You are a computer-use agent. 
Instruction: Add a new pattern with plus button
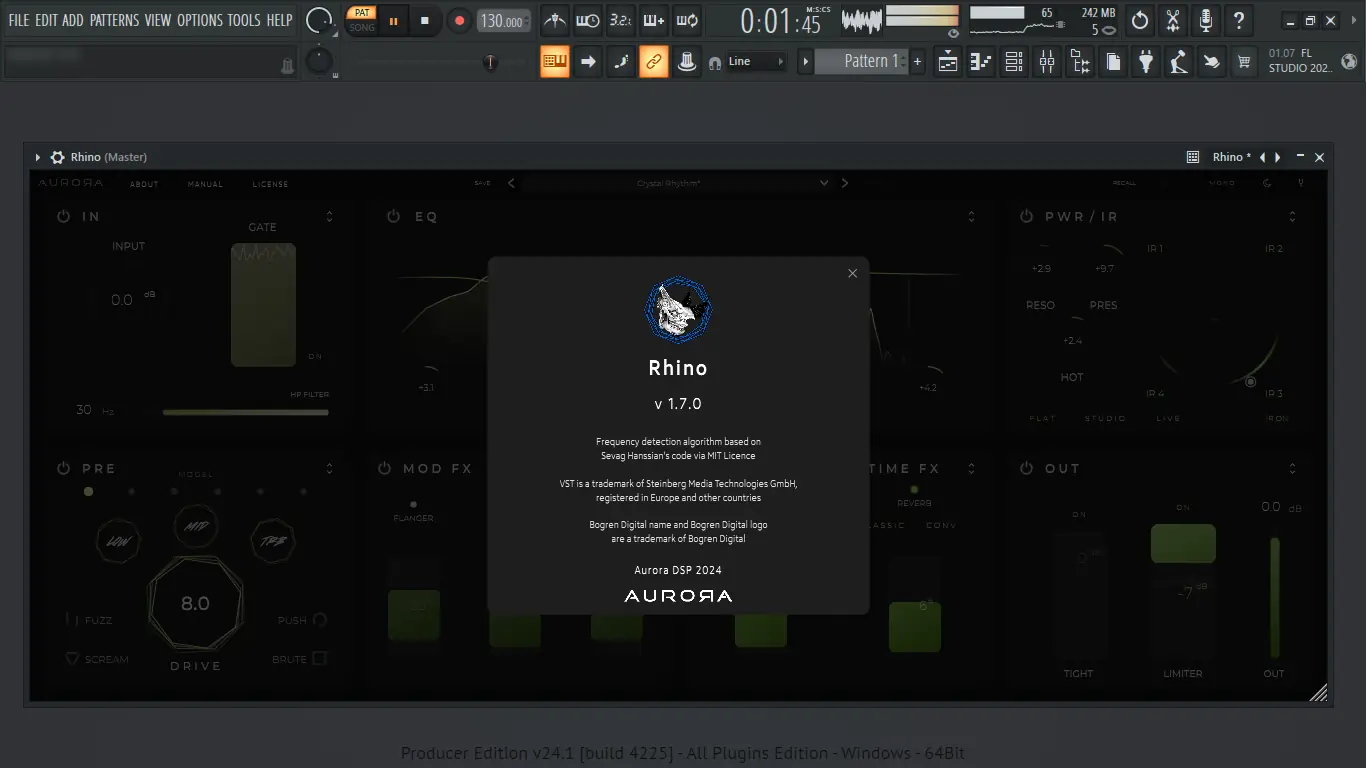pos(917,62)
